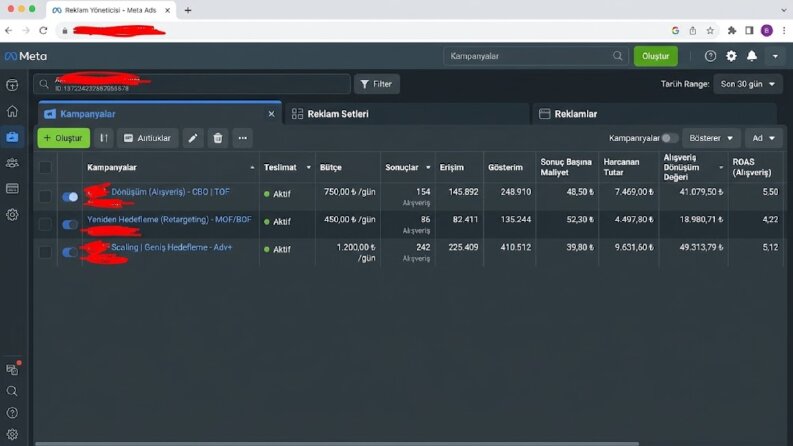Screen dimensions: 793x446
Task: Open the Sonuçlar column dropdown arrow
Action: [x=428, y=167]
